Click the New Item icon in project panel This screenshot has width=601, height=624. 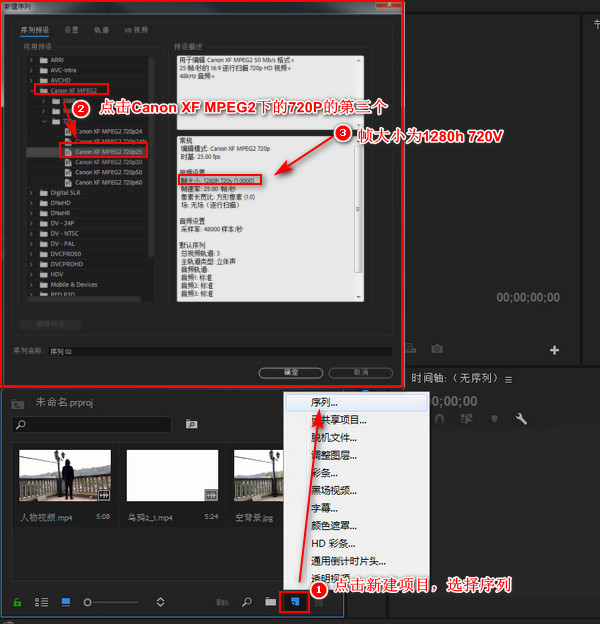[295, 602]
